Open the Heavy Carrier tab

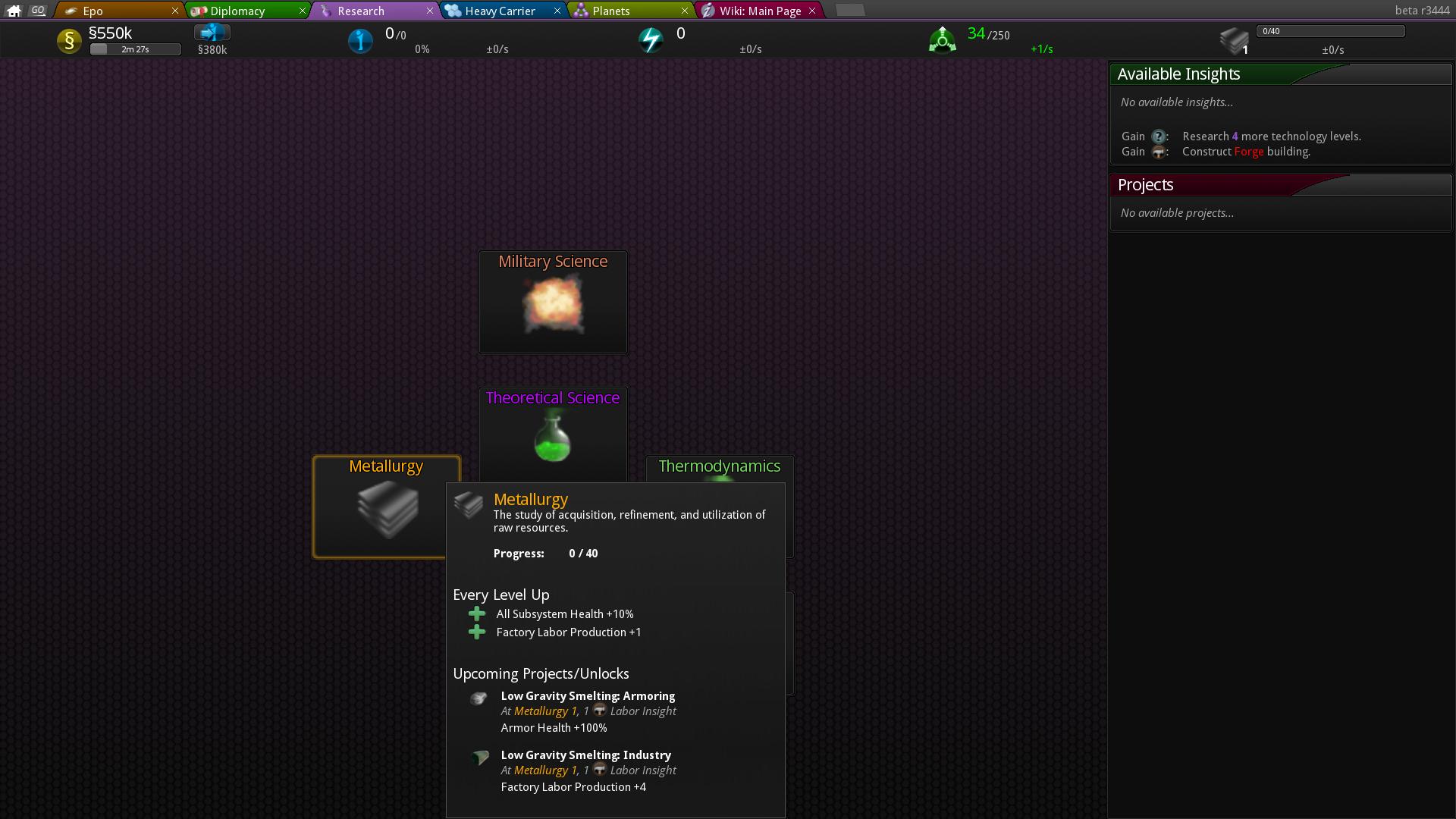[500, 11]
